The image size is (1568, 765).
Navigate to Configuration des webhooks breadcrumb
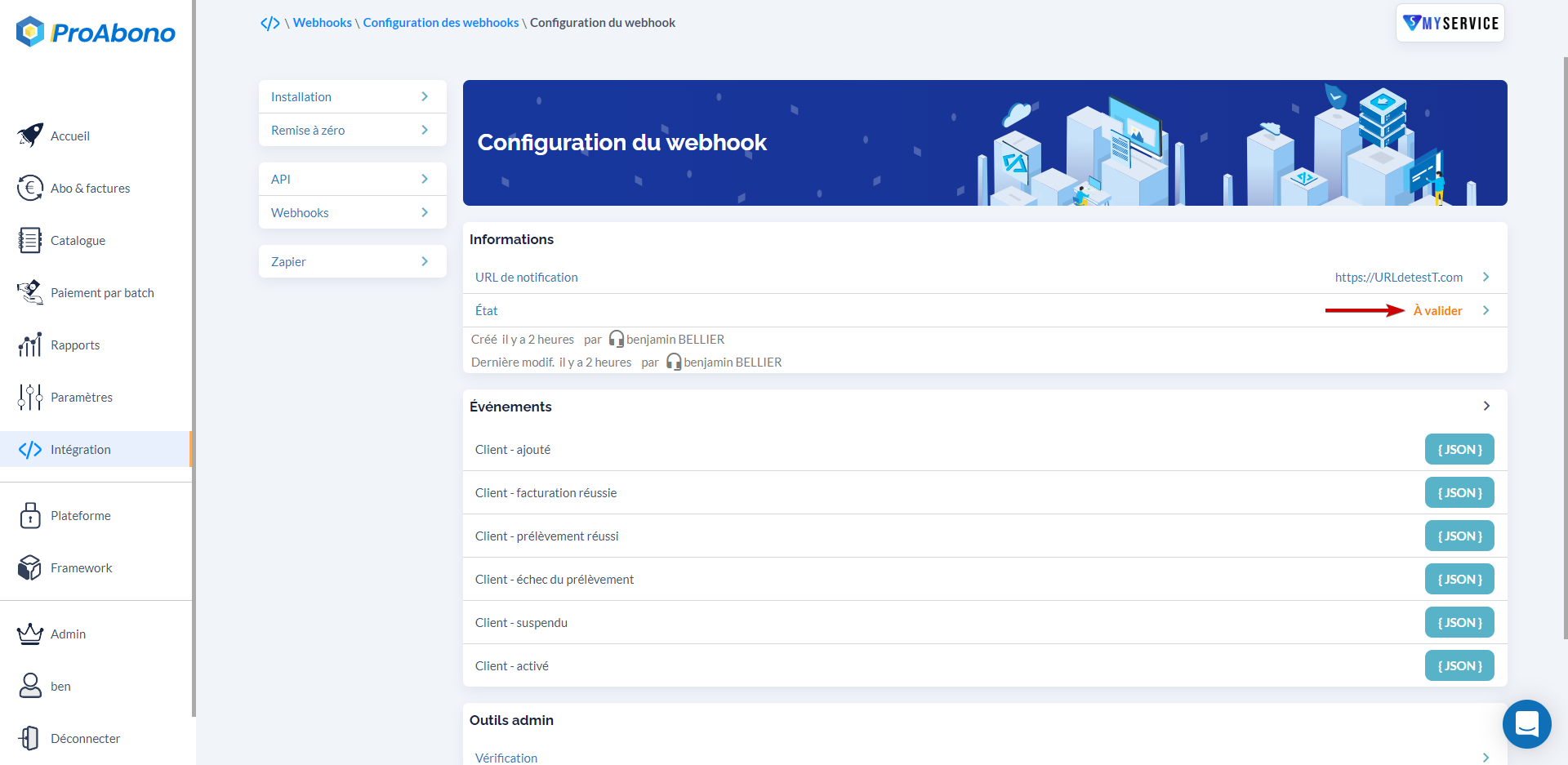click(x=440, y=22)
